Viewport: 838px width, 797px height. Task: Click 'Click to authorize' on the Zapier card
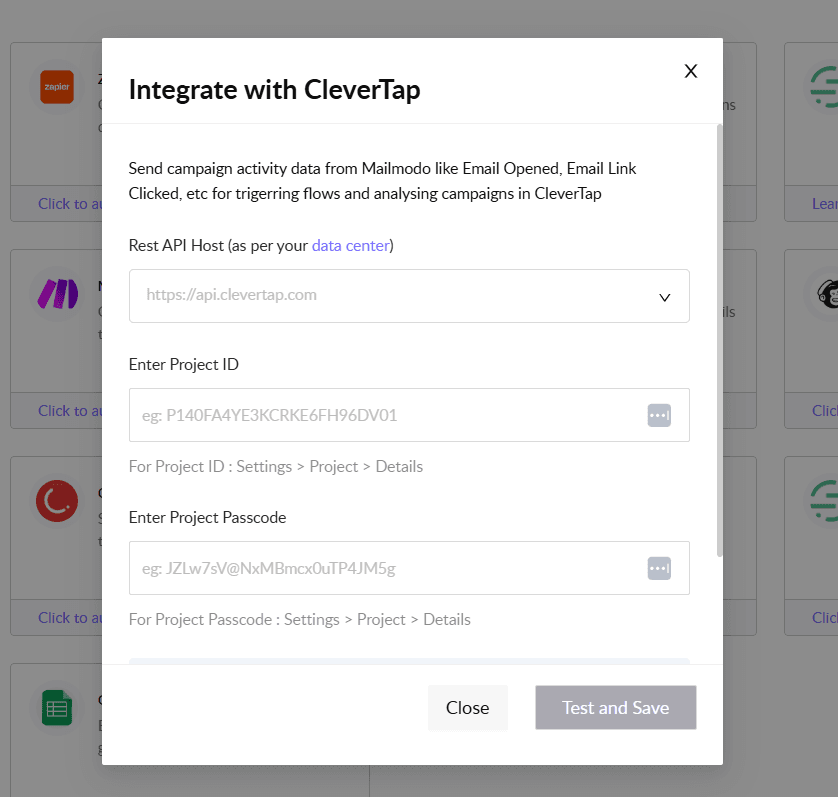point(70,203)
